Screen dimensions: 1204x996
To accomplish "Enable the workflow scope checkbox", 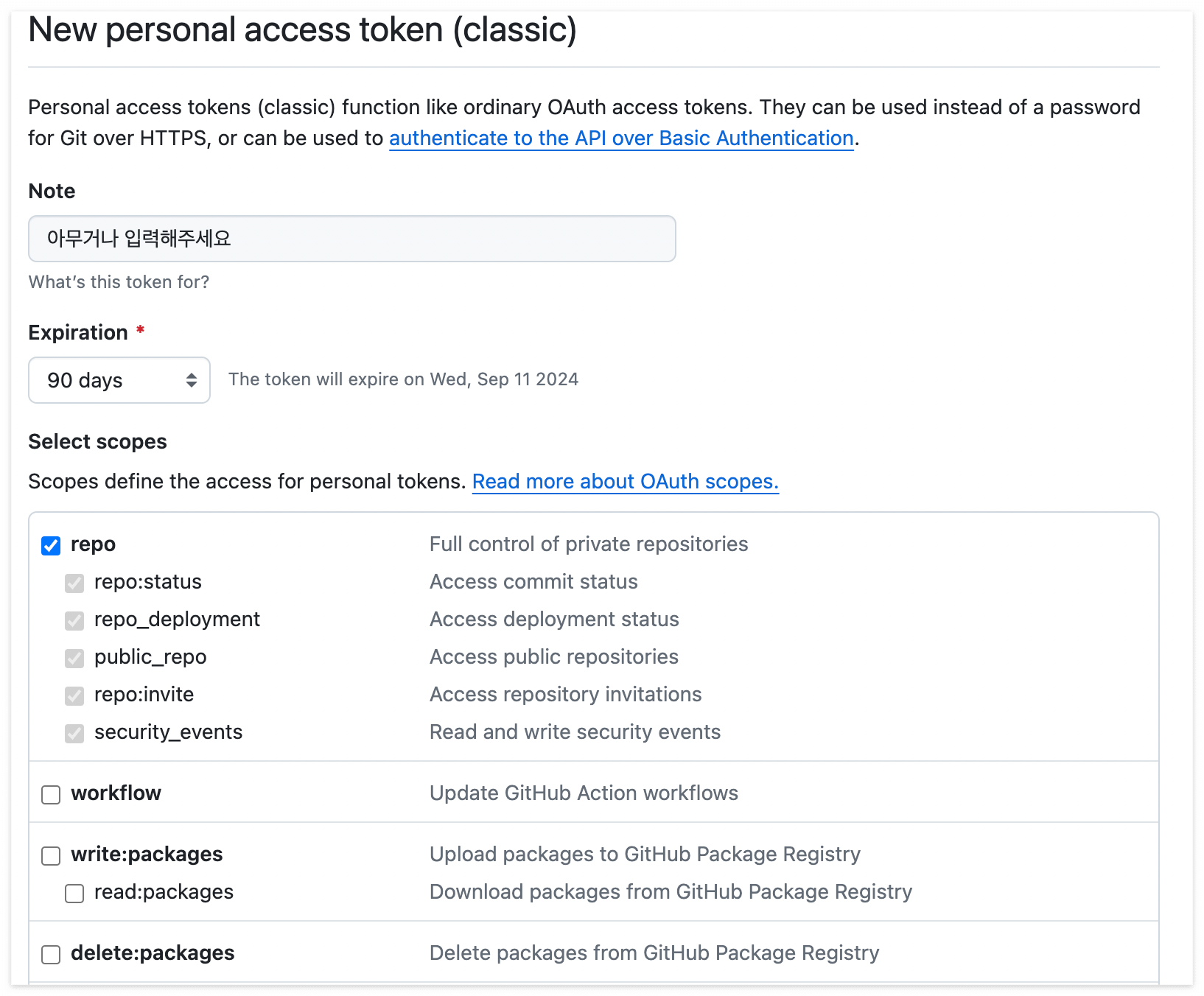I will click(x=51, y=795).
